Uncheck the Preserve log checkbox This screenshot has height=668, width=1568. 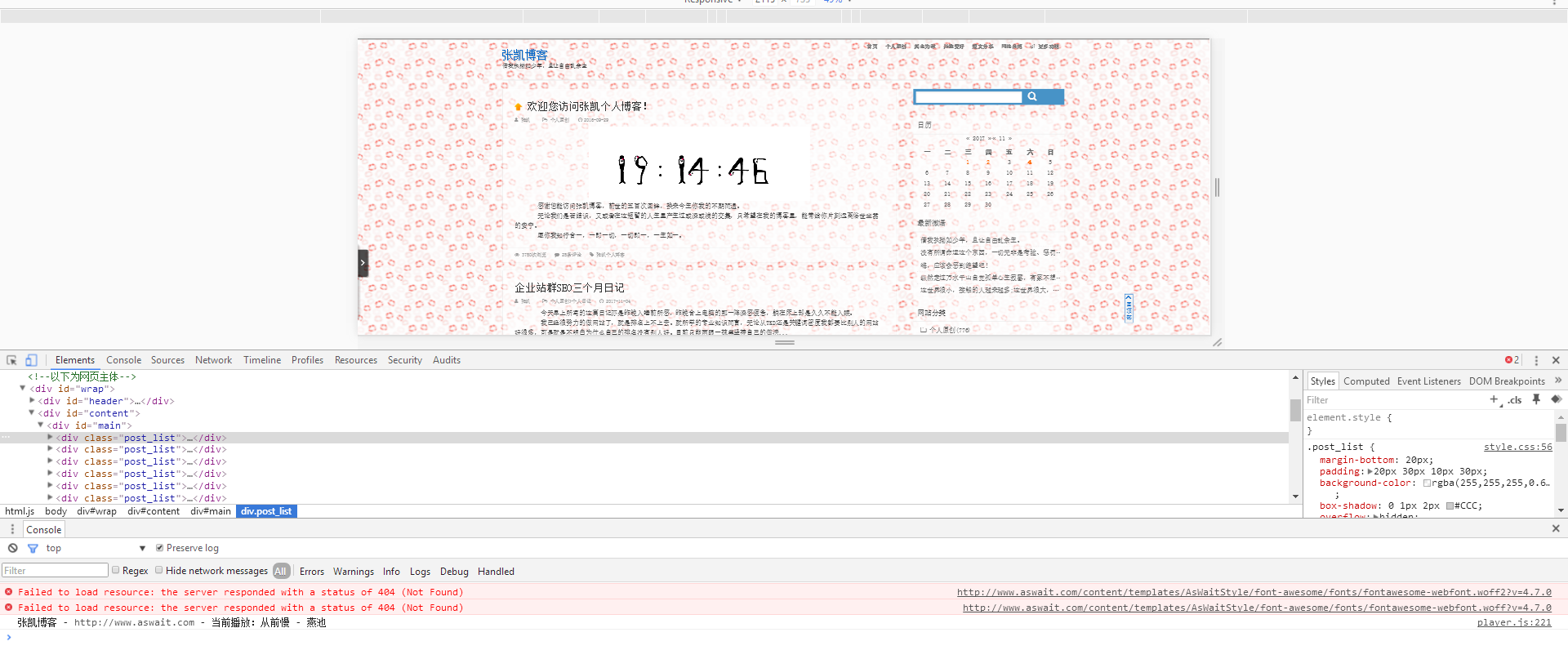coord(160,548)
